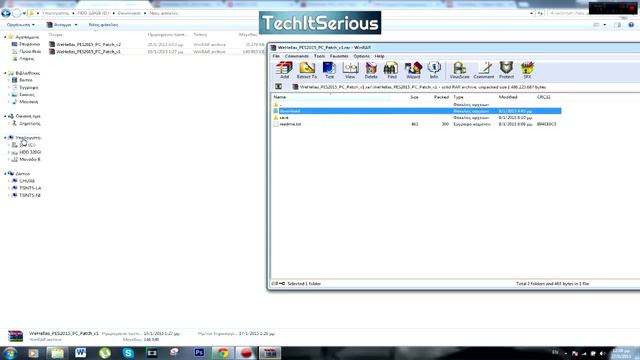This screenshot has width=640, height=360.
Task: Open the Comment tool
Action: (x=484, y=70)
